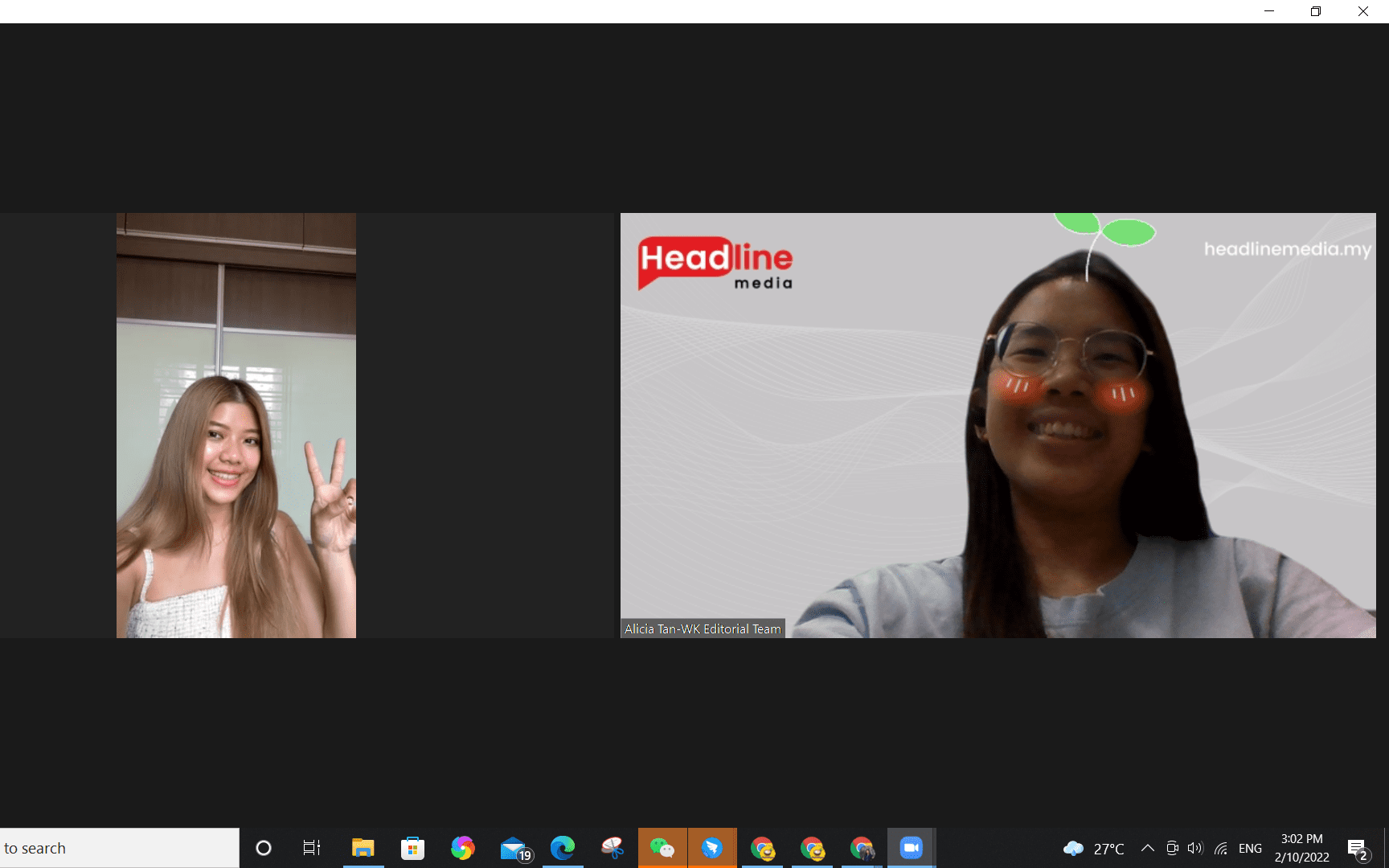The height and width of the screenshot is (868, 1389).
Task: Open Microsoft Store from the taskbar
Action: tap(412, 848)
